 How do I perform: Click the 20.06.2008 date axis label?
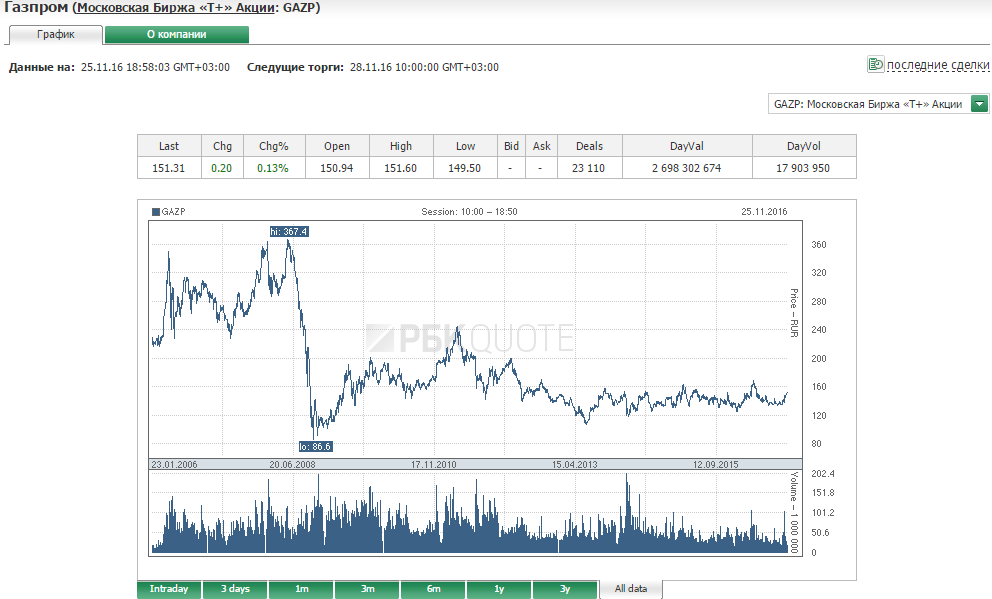coord(292,464)
